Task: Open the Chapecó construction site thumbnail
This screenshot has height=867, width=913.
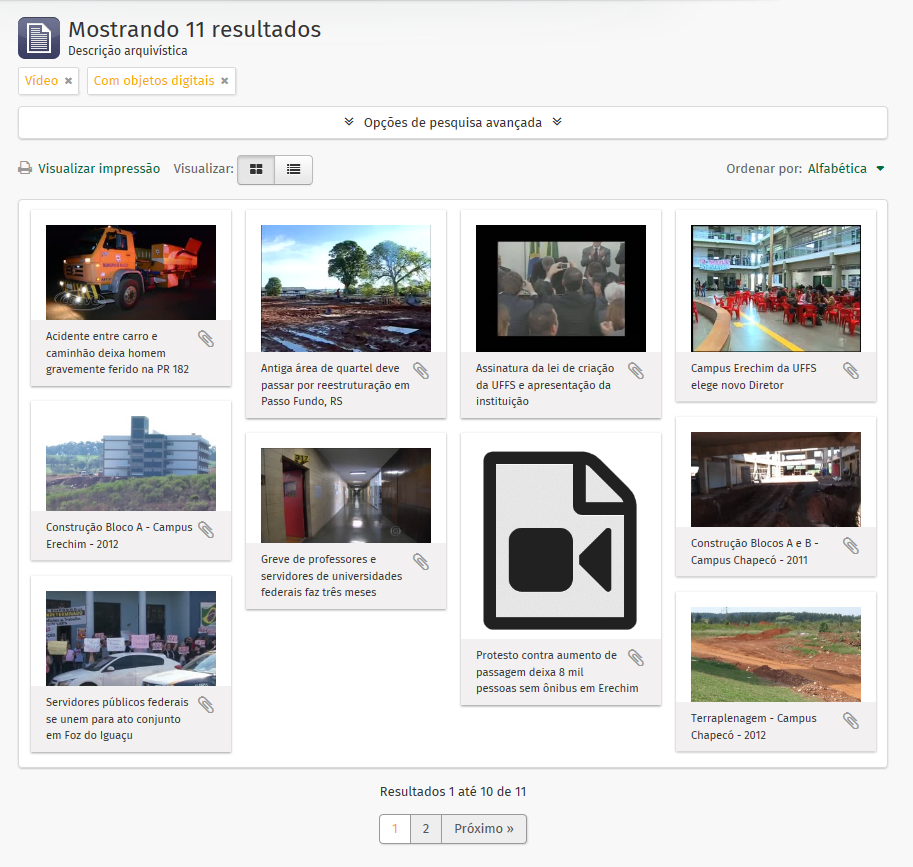Action: pyautogui.click(x=776, y=479)
